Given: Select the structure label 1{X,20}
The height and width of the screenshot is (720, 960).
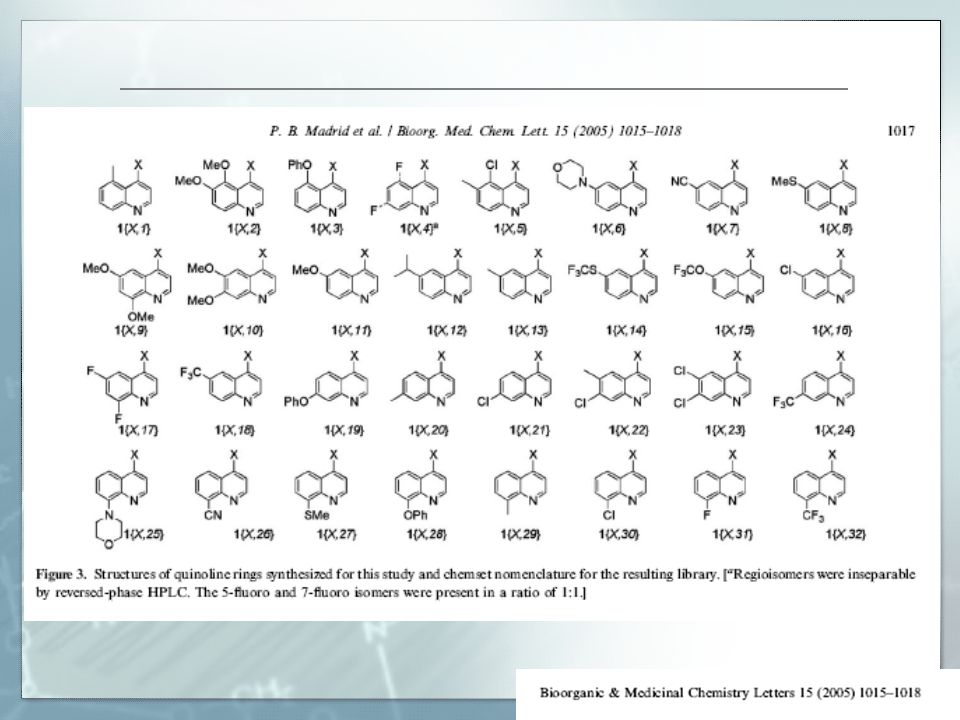Looking at the screenshot, I should (429, 430).
